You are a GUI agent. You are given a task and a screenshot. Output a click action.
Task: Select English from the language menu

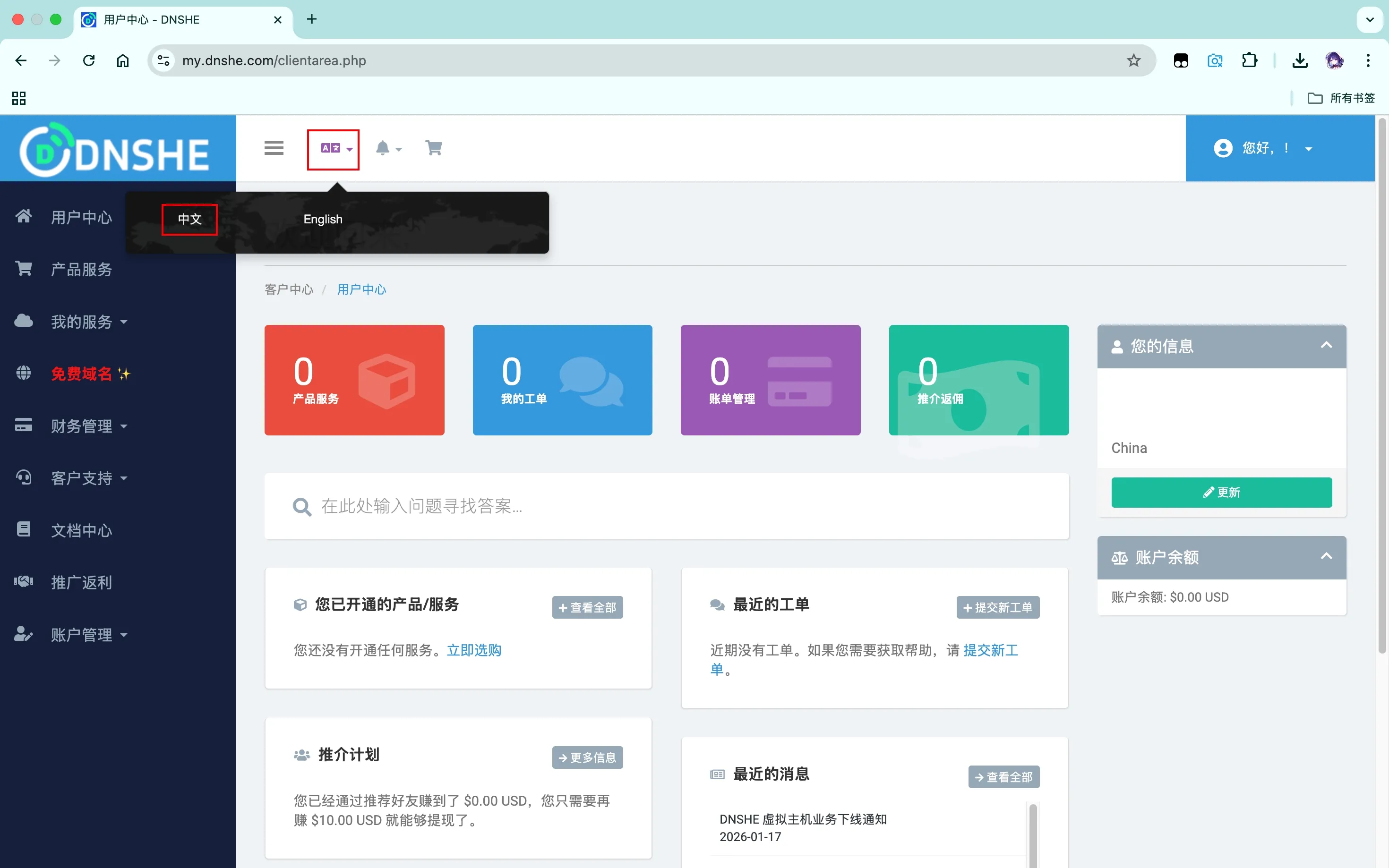pyautogui.click(x=323, y=219)
